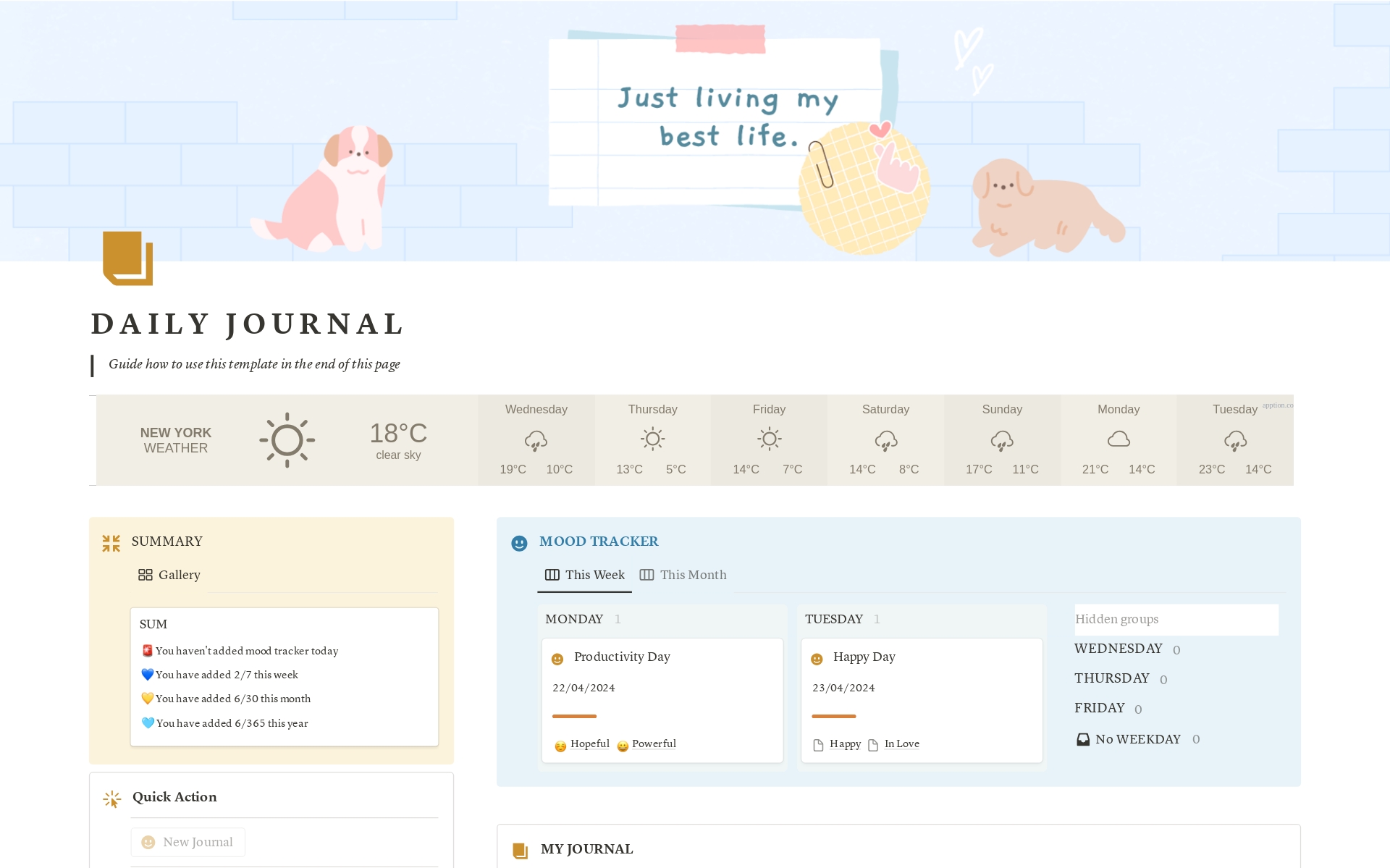Click the Mood Tracker smiley icon
Screen dimensions: 1390x868
(519, 543)
